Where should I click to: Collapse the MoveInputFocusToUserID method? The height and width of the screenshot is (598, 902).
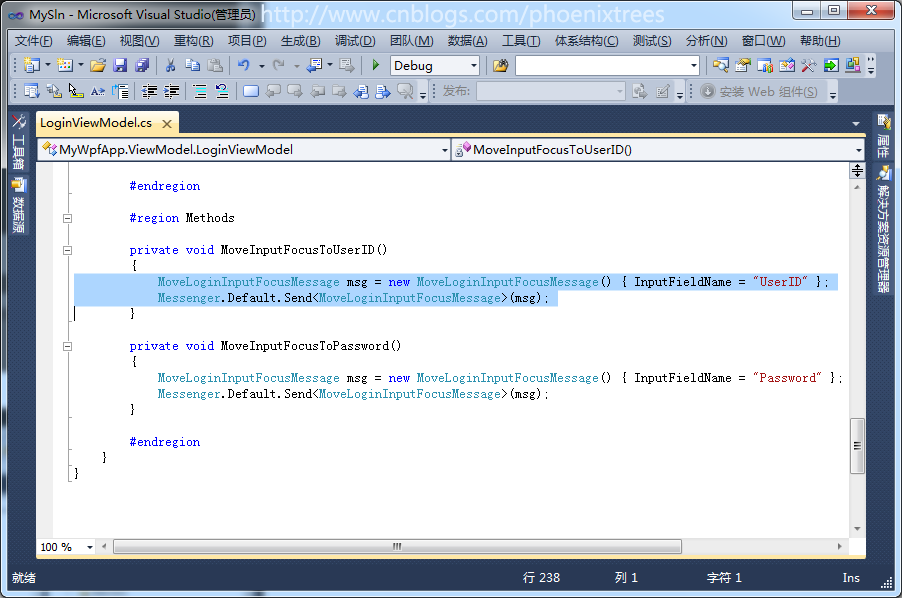click(x=67, y=250)
